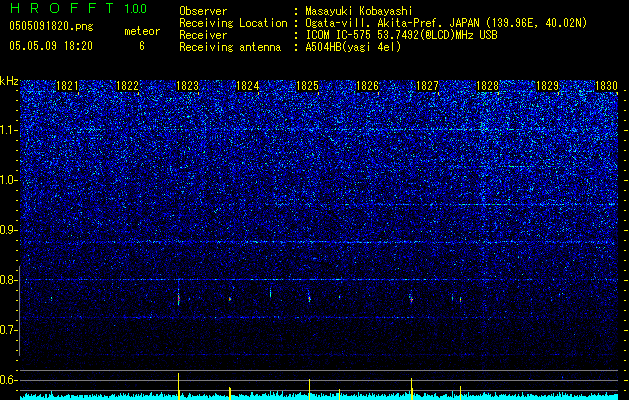Screen dimensions: 629x400
Task: Click the meteor count value 6
Action: click(142, 46)
